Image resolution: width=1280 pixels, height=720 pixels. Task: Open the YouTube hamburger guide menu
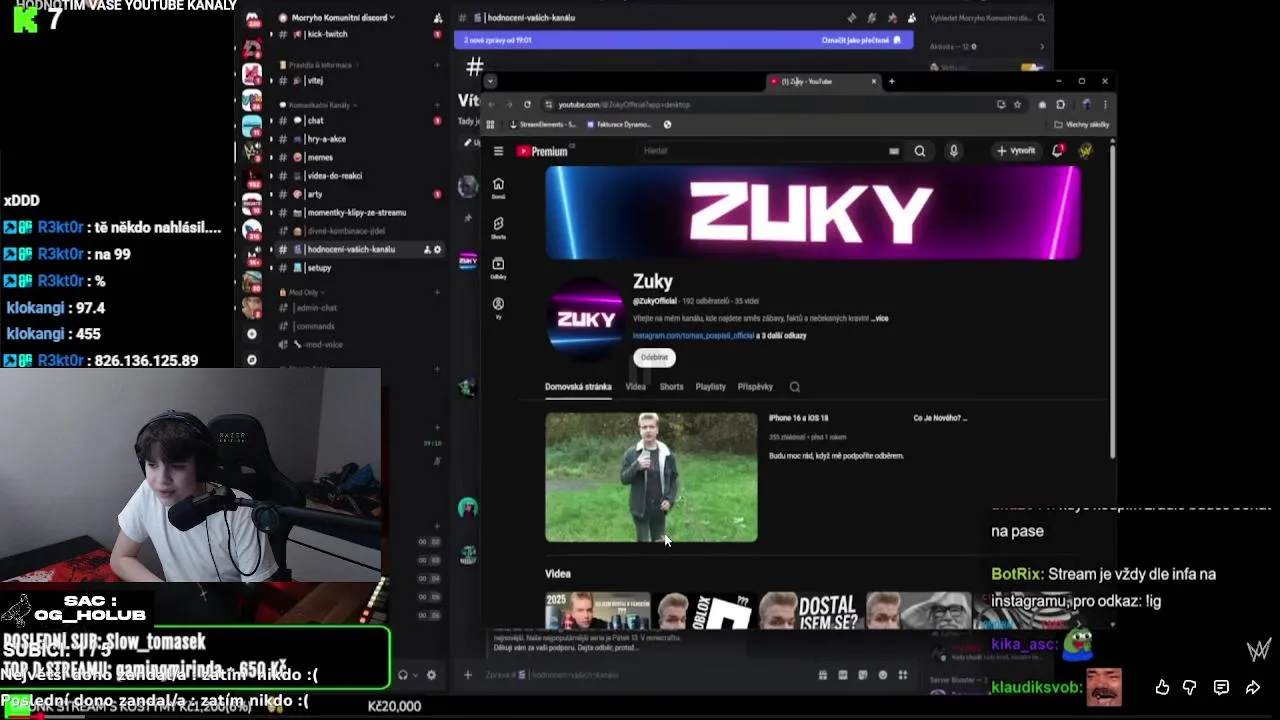point(498,151)
